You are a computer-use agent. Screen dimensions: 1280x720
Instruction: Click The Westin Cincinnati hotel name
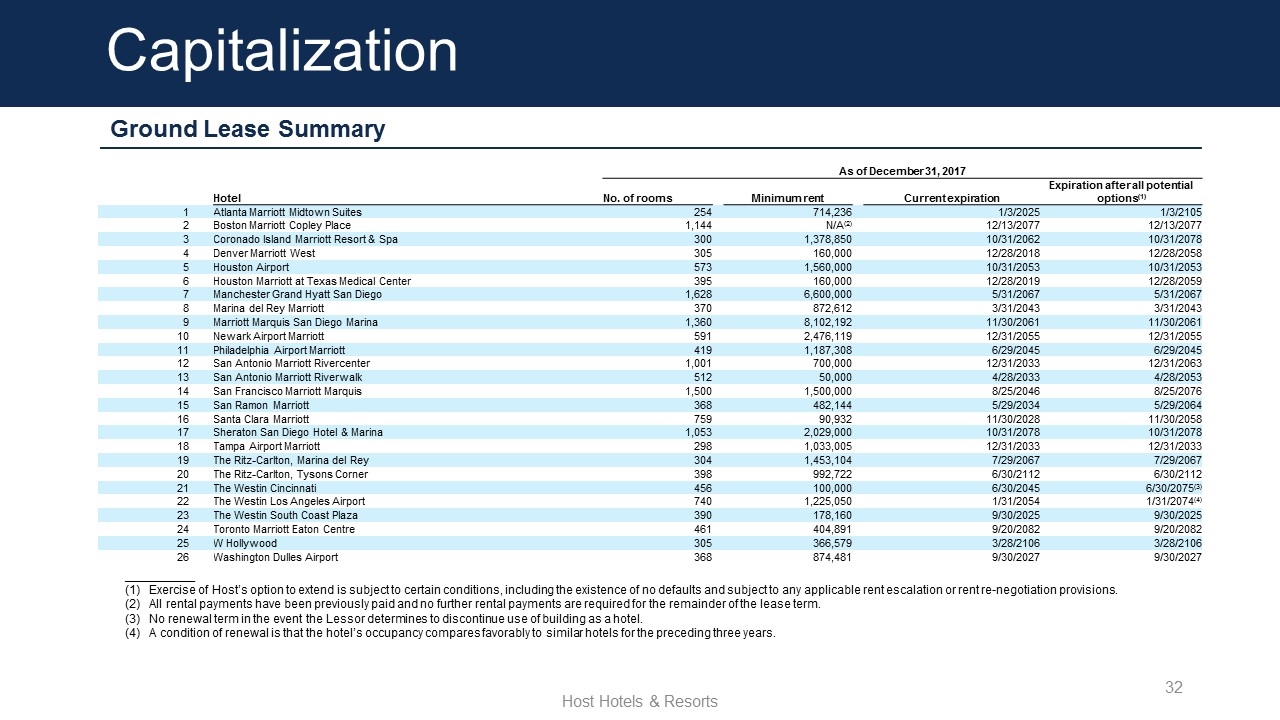click(263, 488)
